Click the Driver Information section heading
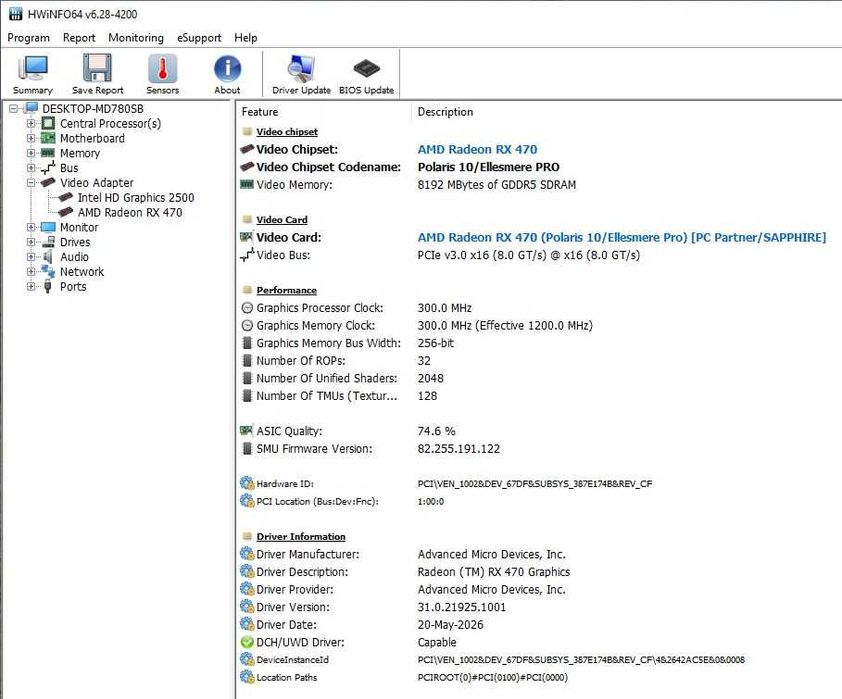 tap(301, 537)
